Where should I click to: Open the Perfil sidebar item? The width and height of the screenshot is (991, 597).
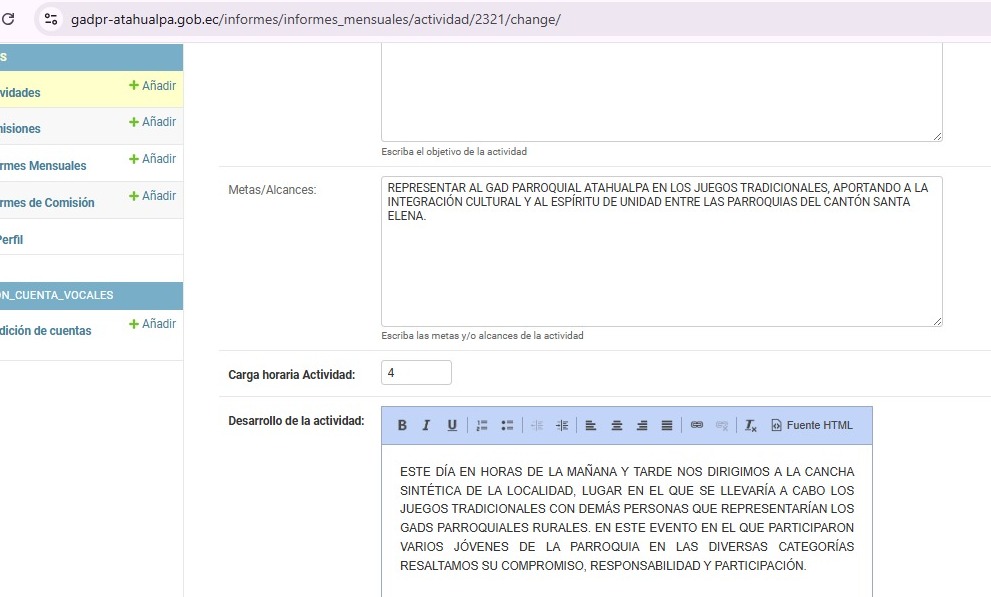click(11, 240)
